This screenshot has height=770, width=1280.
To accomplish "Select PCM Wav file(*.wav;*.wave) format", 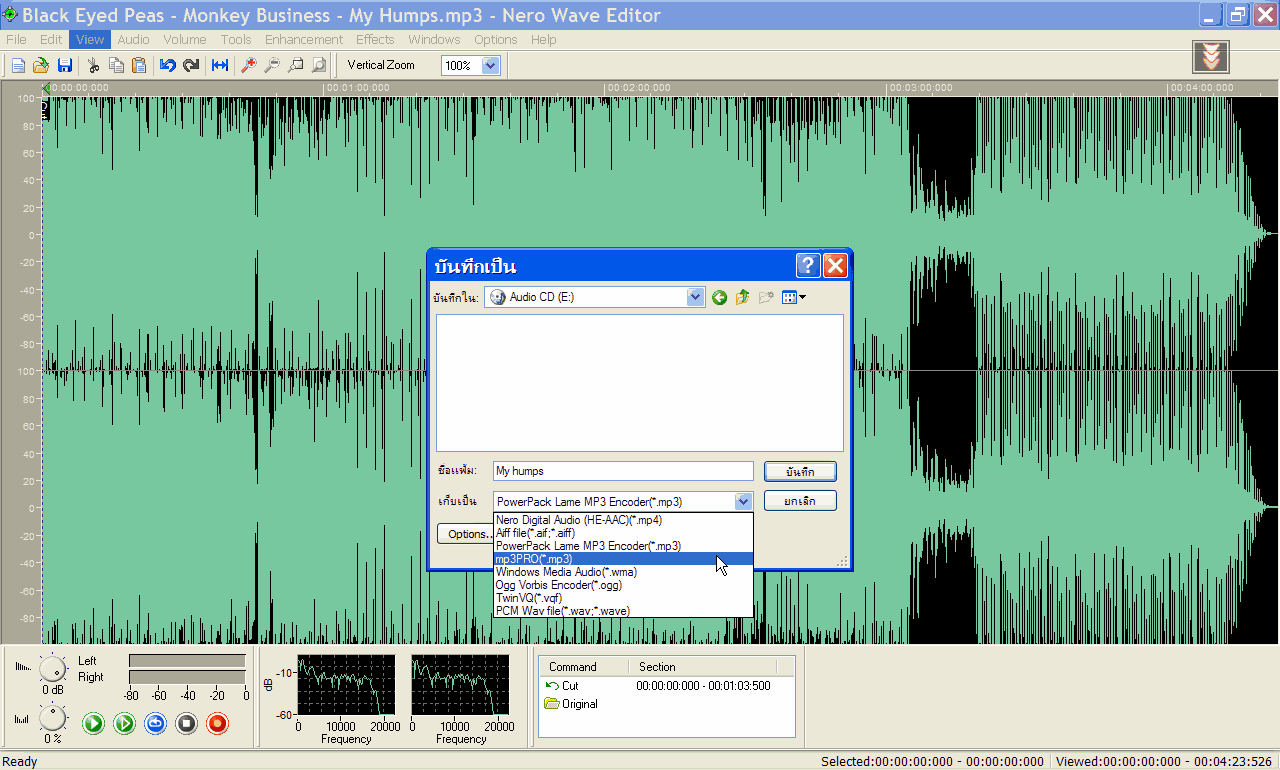I will click(x=623, y=610).
